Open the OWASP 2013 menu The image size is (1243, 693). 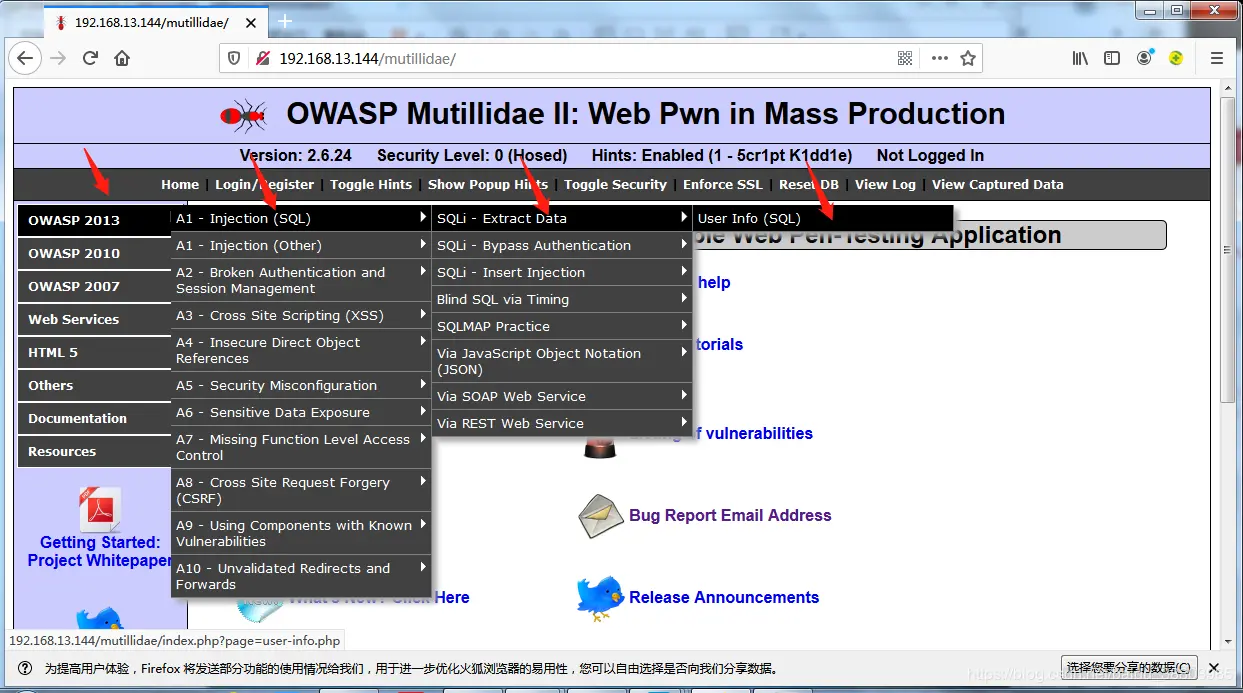click(x=94, y=220)
